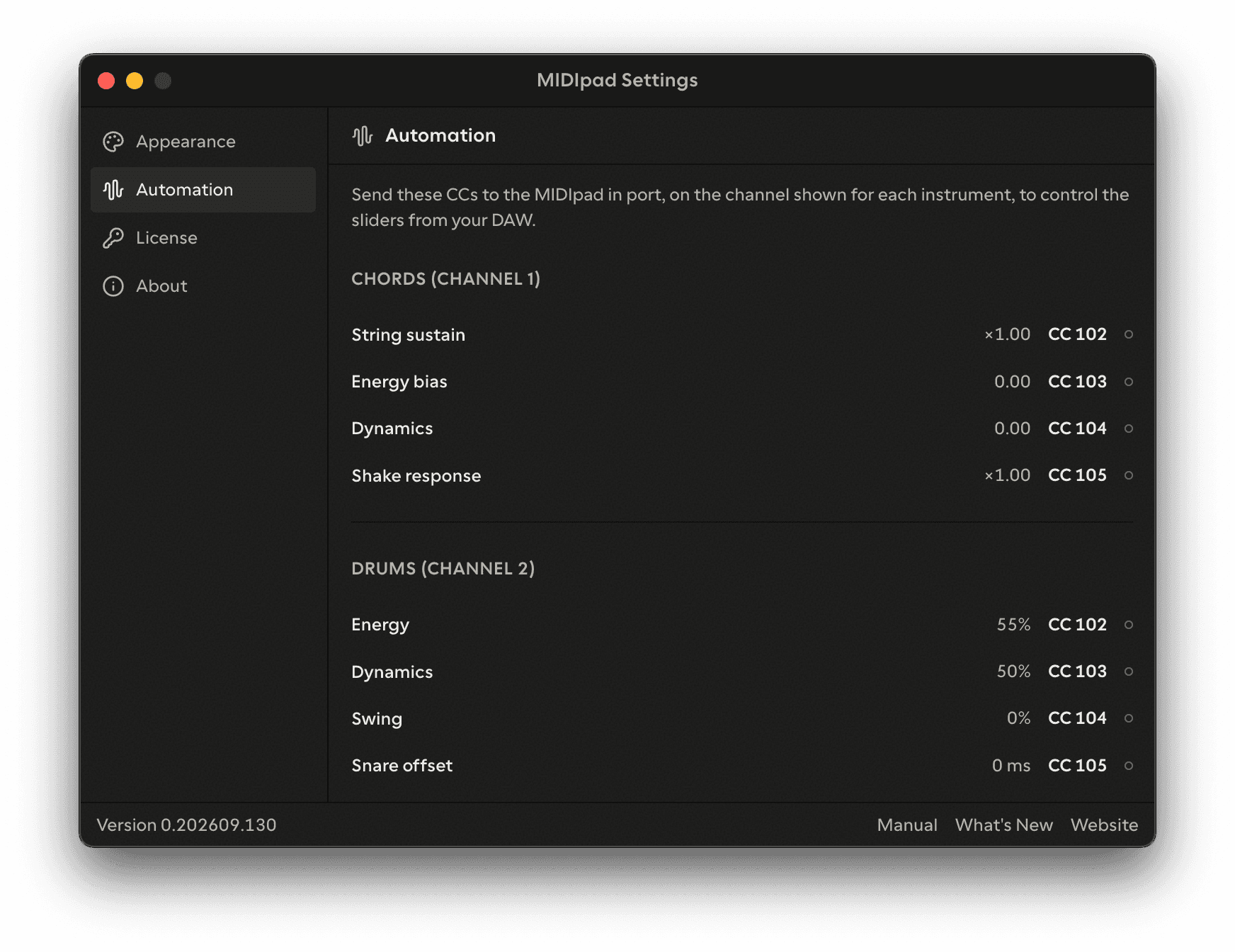Click the waveform icon in Automation header
1235x952 pixels.
pyautogui.click(x=363, y=135)
